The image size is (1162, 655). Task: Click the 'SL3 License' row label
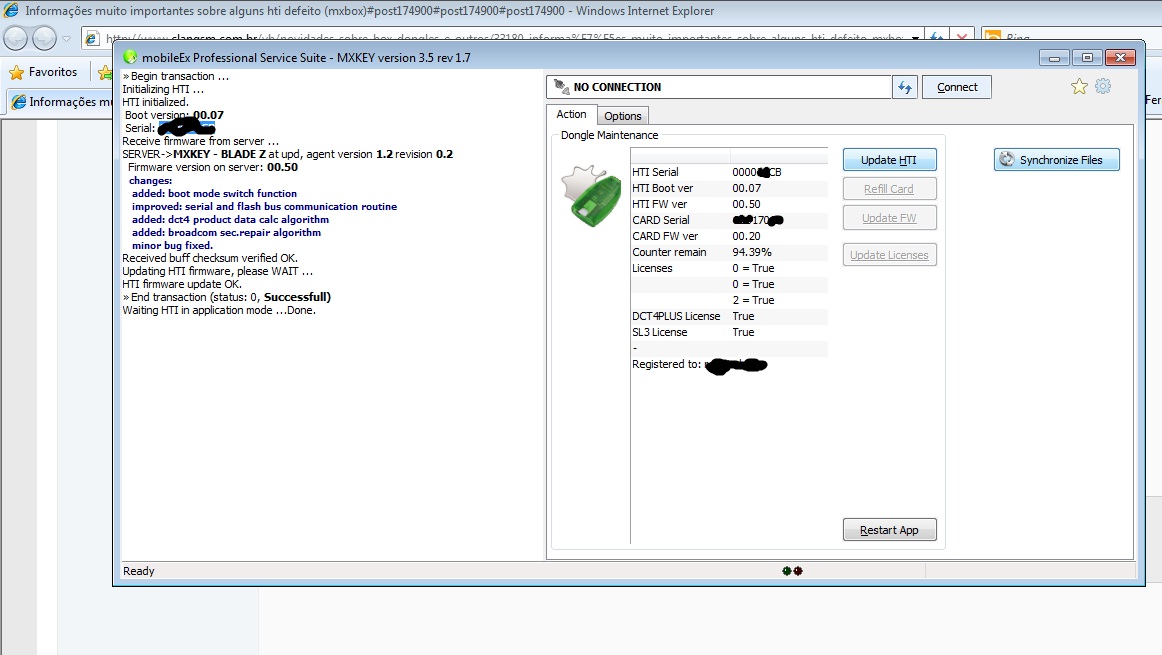(x=660, y=332)
